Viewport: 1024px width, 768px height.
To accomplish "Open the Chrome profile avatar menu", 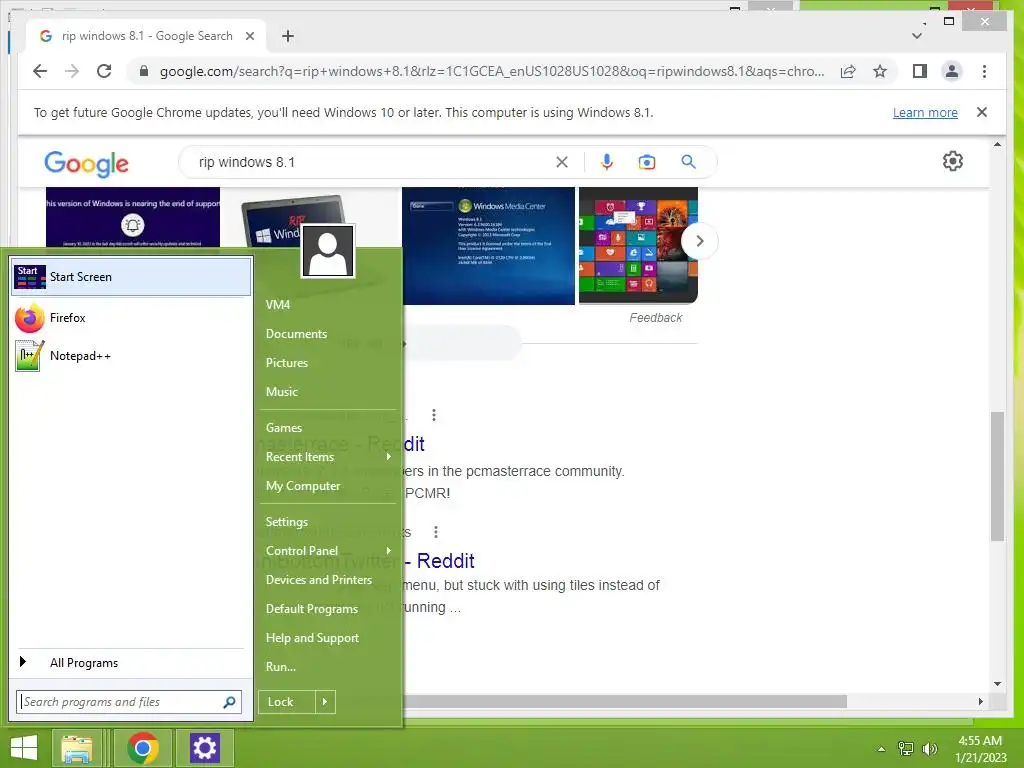I will 952,71.
